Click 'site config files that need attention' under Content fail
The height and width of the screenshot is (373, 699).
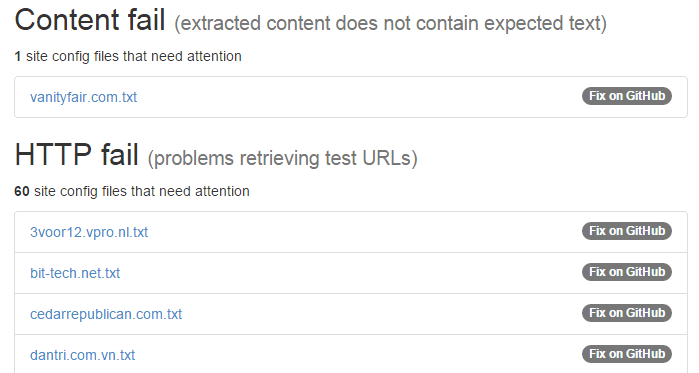pos(134,57)
